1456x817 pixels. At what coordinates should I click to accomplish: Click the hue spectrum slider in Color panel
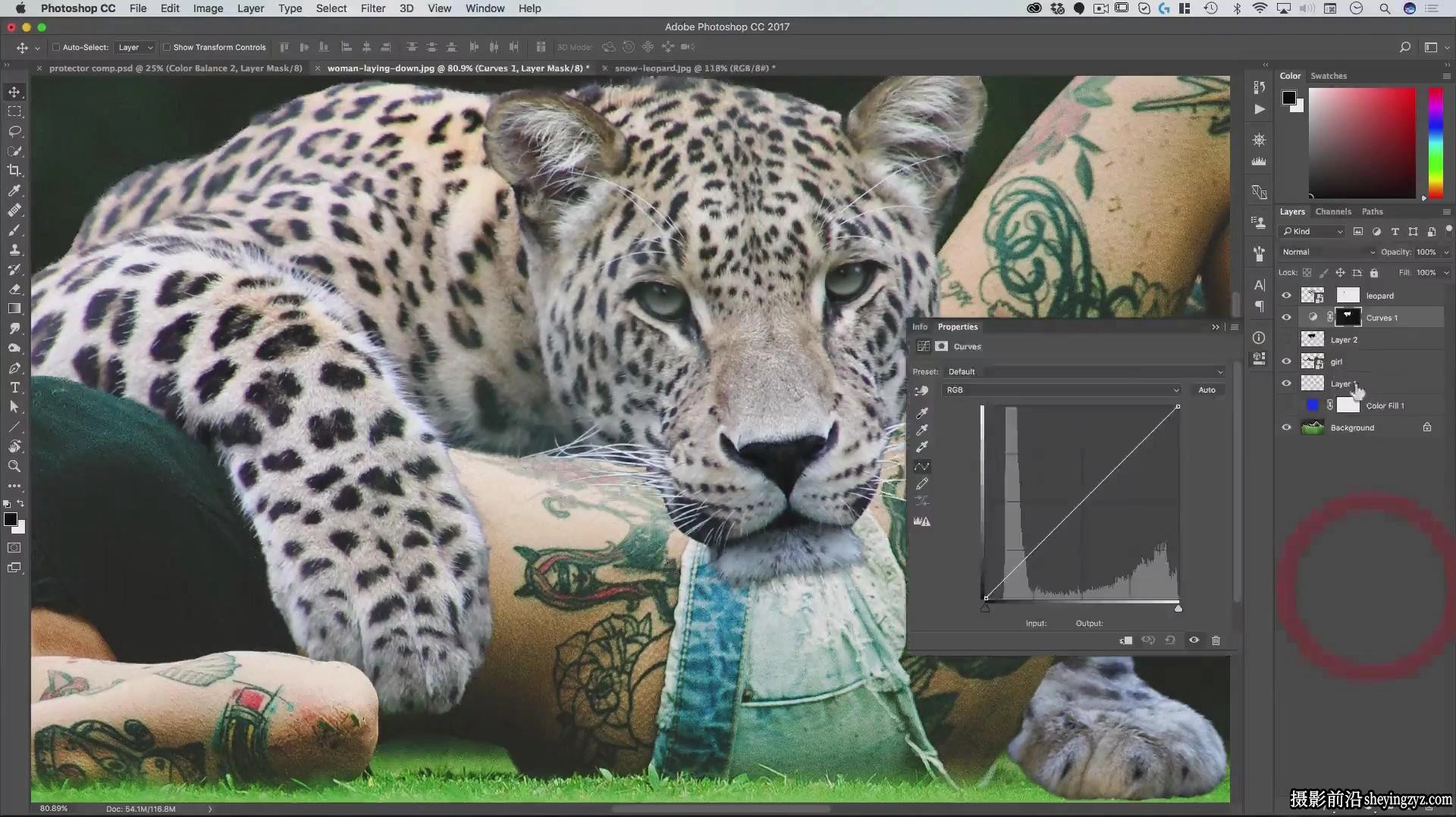tap(1436, 142)
